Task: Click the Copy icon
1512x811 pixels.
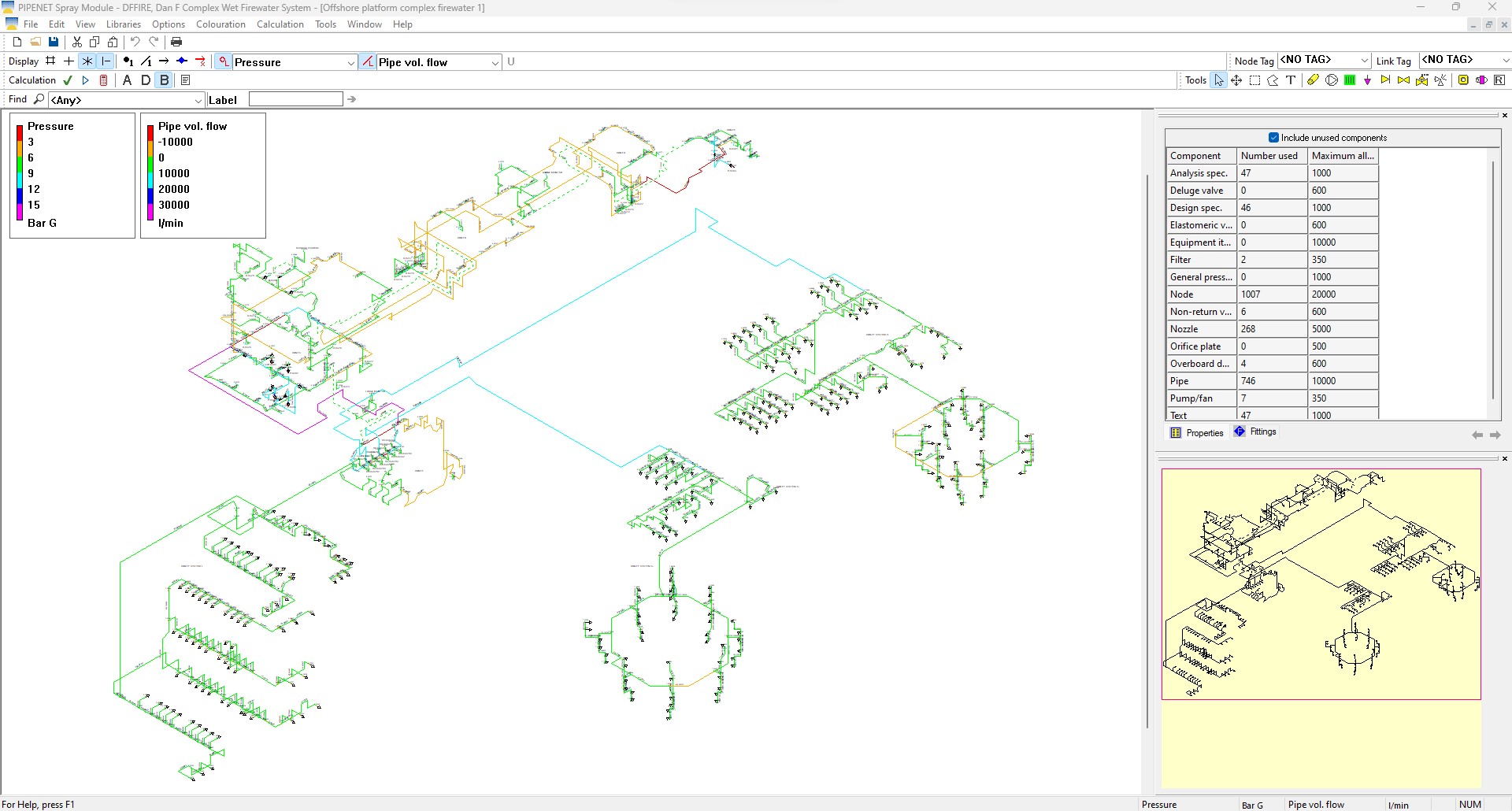Action: click(94, 42)
